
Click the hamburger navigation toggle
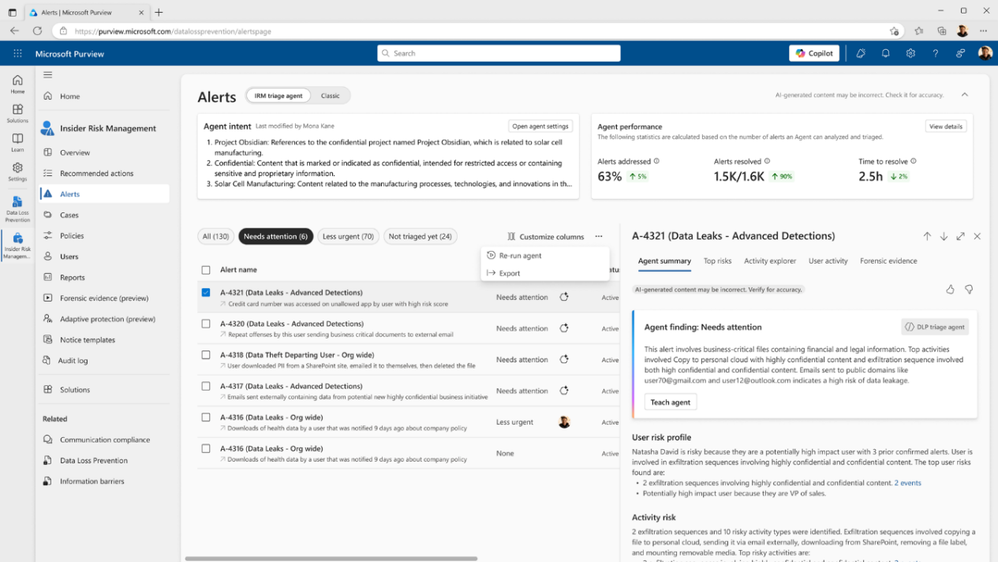(x=48, y=74)
